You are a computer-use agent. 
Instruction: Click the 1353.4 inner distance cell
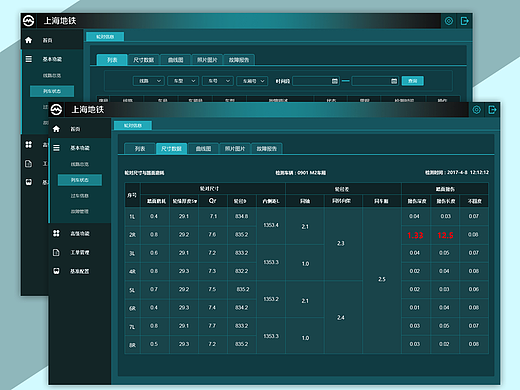tap(271, 225)
